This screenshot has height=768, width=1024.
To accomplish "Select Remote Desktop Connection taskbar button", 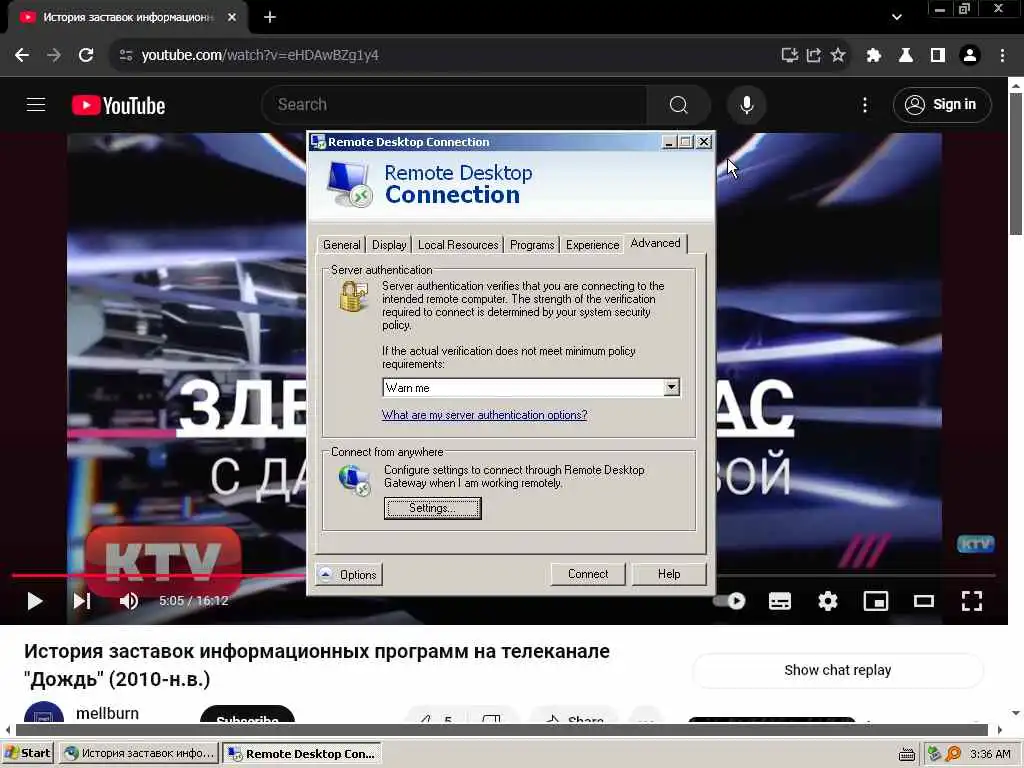I will point(302,753).
